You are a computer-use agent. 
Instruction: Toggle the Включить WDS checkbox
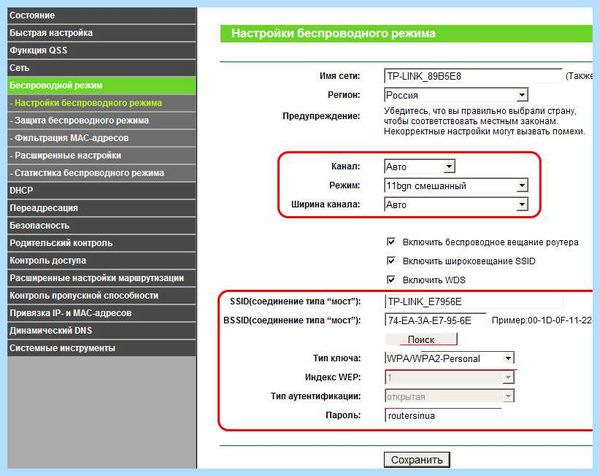coord(391,279)
